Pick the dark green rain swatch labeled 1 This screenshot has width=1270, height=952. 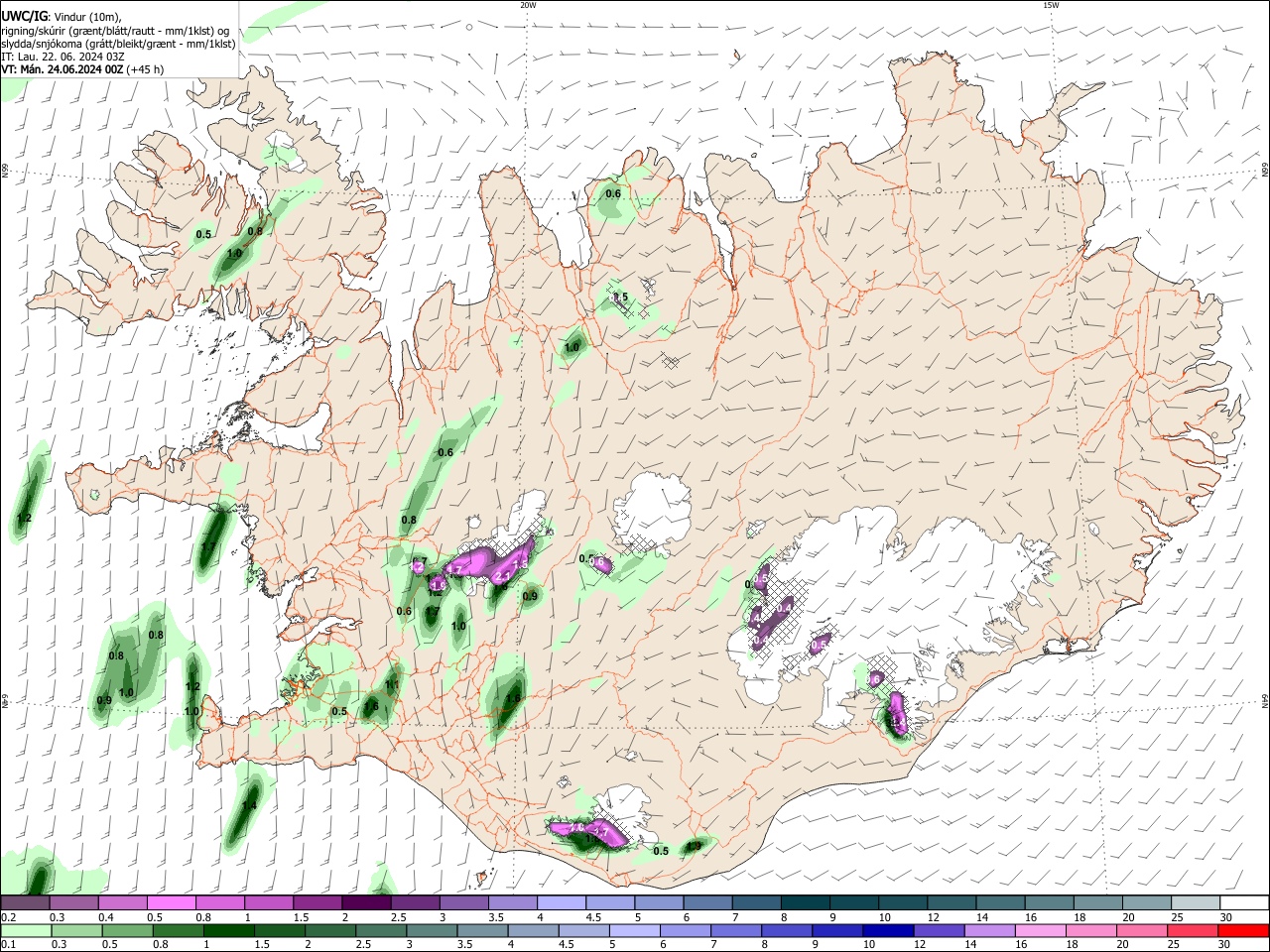228,930
